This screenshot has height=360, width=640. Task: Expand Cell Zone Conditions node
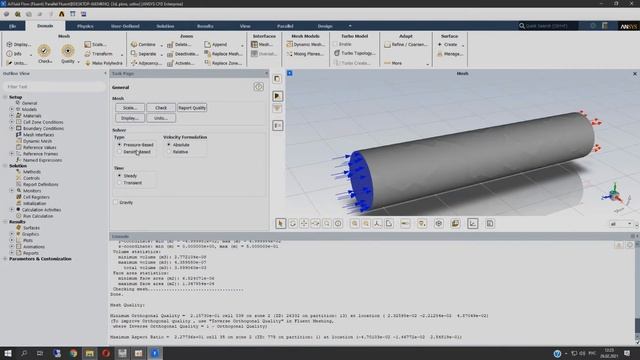pos(11,122)
